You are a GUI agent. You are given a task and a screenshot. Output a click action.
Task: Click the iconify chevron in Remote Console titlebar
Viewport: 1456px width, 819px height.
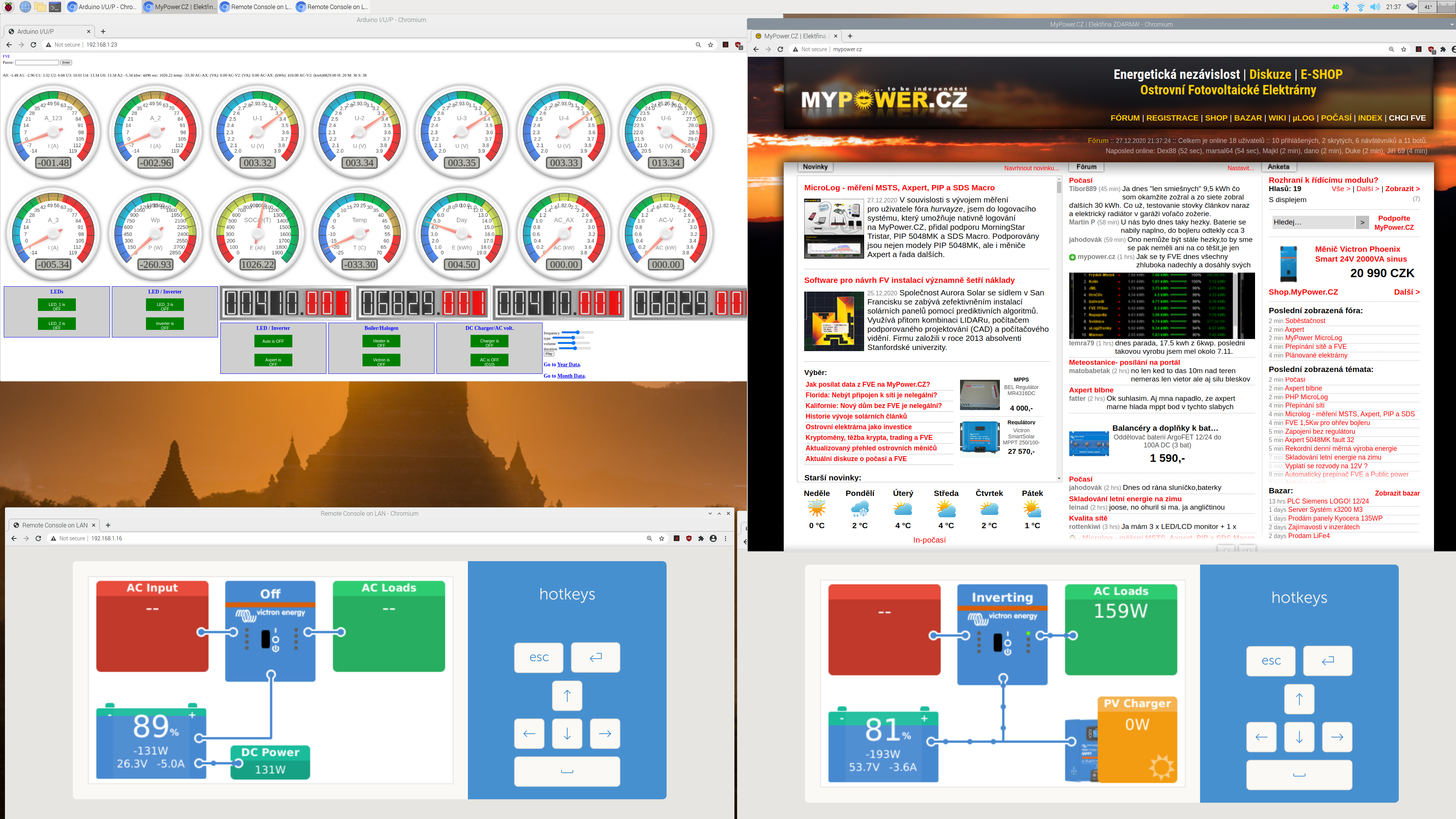coord(710,513)
